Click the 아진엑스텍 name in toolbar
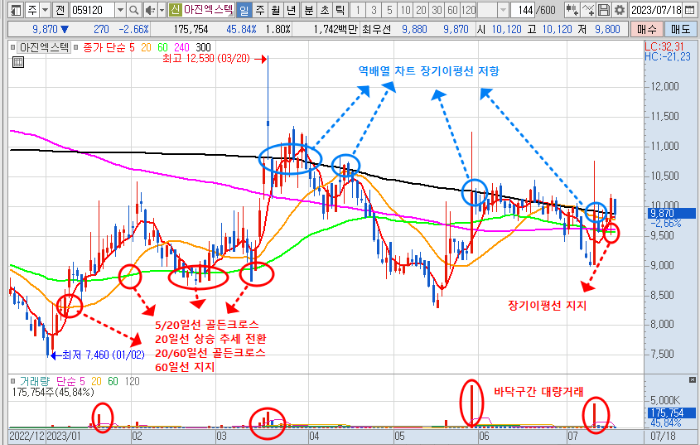 coord(208,10)
